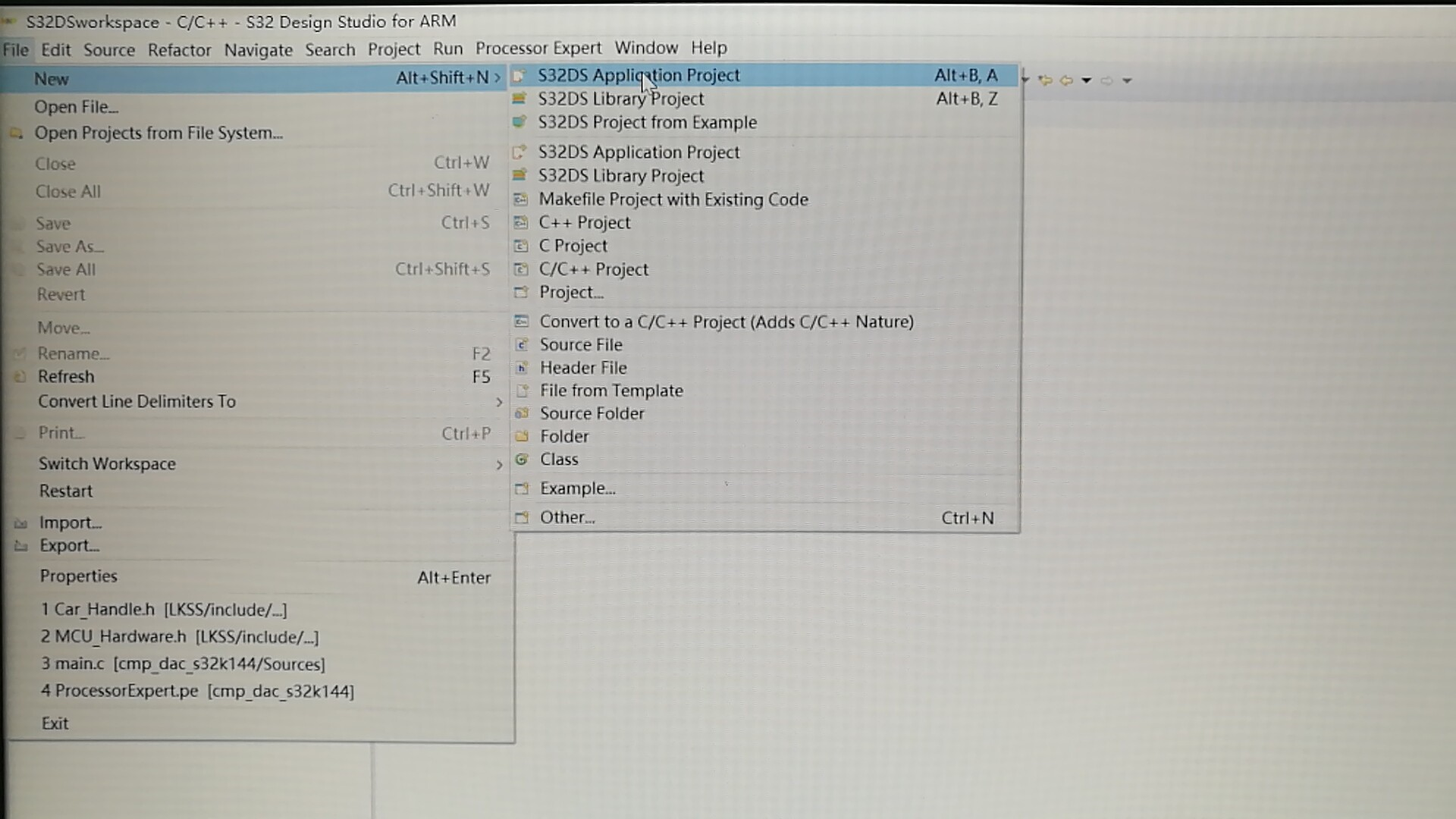Expand the Switch Workspace submenu arrow
The height and width of the screenshot is (819, 1456).
(498, 464)
